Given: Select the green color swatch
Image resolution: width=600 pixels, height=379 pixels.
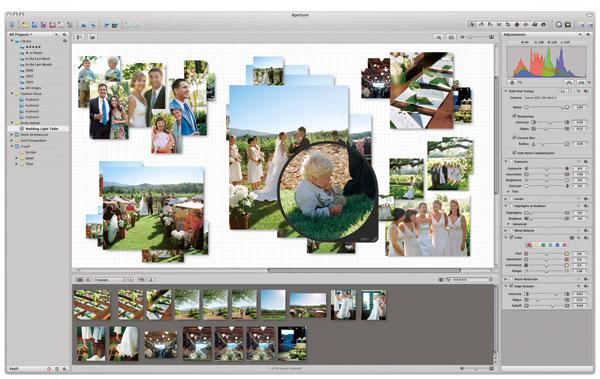Looking at the screenshot, I should pyautogui.click(x=543, y=245).
